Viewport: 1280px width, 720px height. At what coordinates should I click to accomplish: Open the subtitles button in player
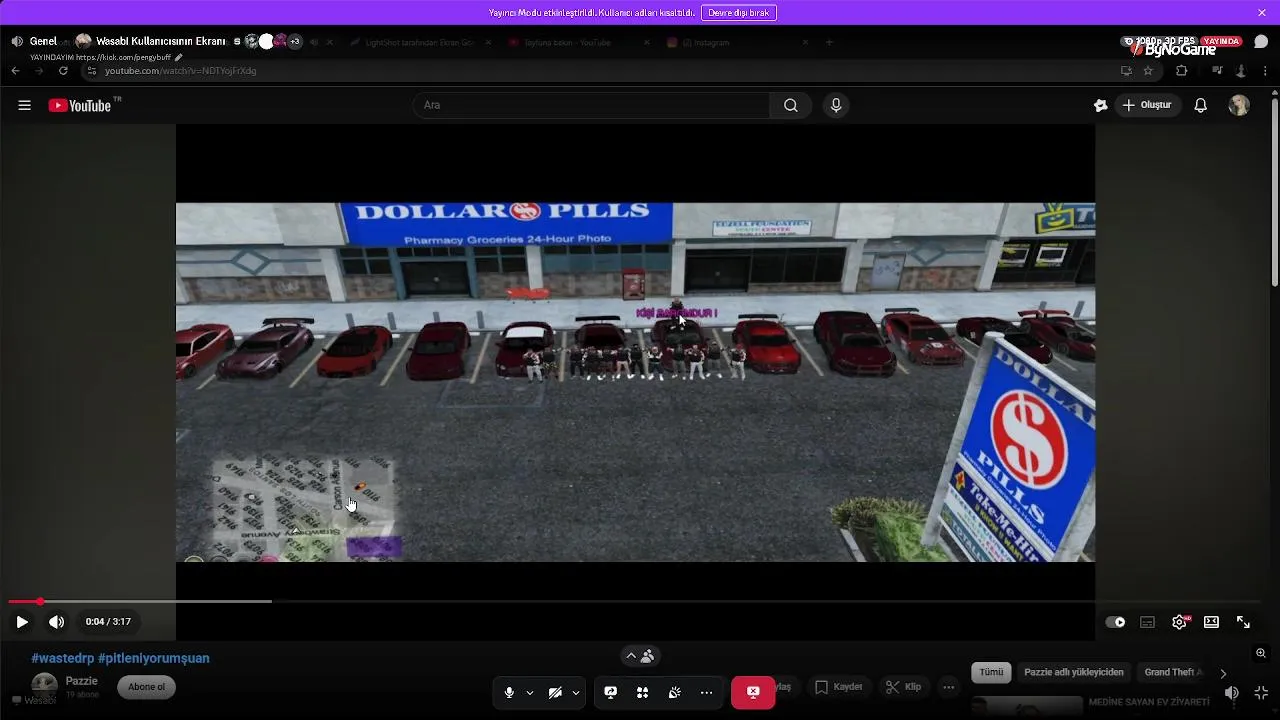(1147, 622)
